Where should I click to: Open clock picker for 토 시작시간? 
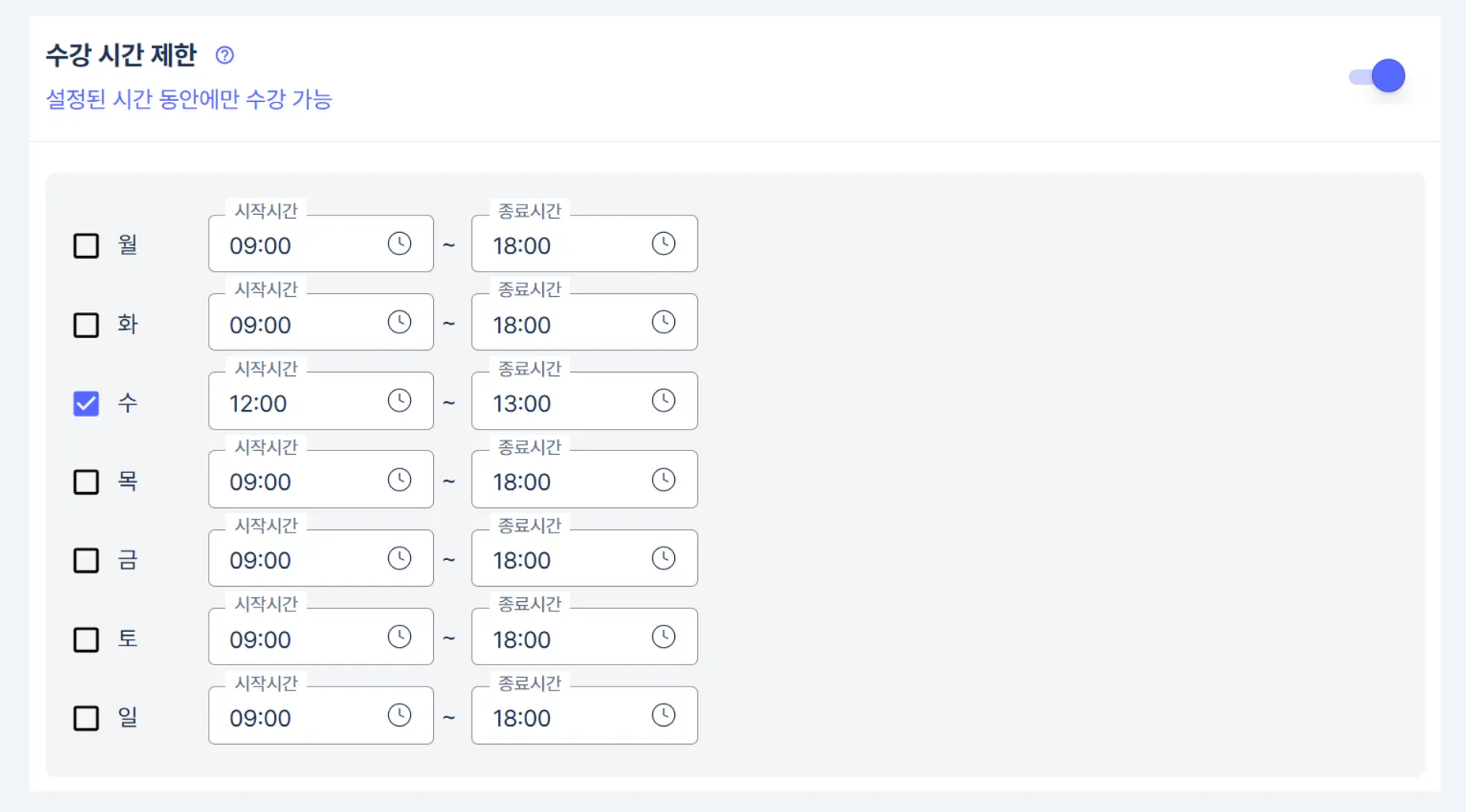tap(399, 637)
